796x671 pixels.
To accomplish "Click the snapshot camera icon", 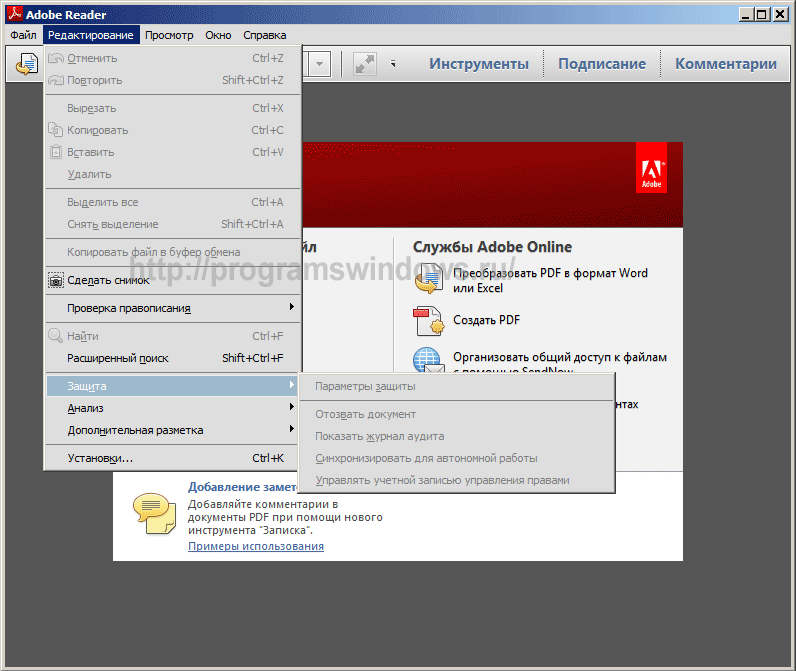I will [56, 280].
